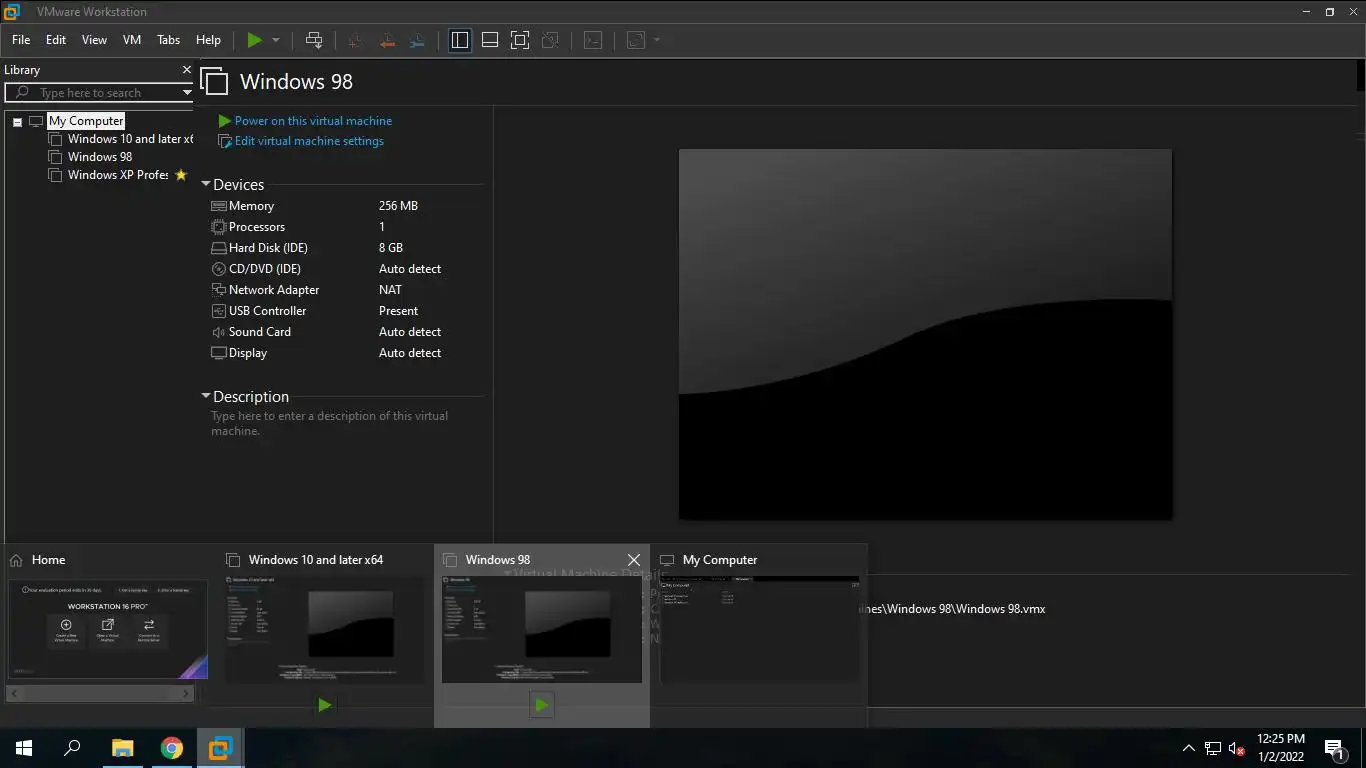Click the Windows 98 thumbnail preview
This screenshot has height=768, width=1366.
click(541, 630)
